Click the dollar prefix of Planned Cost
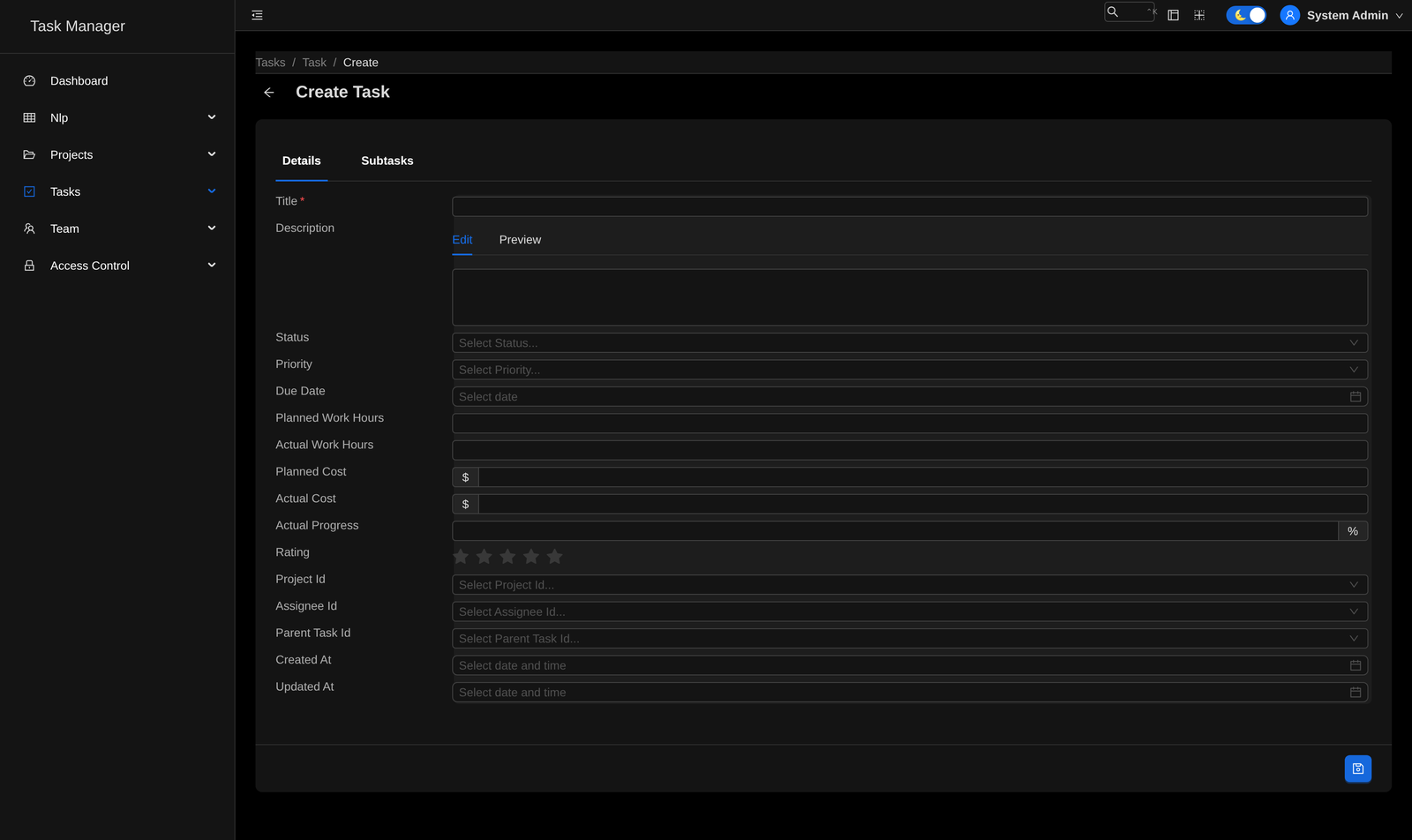Image resolution: width=1412 pixels, height=840 pixels. [466, 477]
